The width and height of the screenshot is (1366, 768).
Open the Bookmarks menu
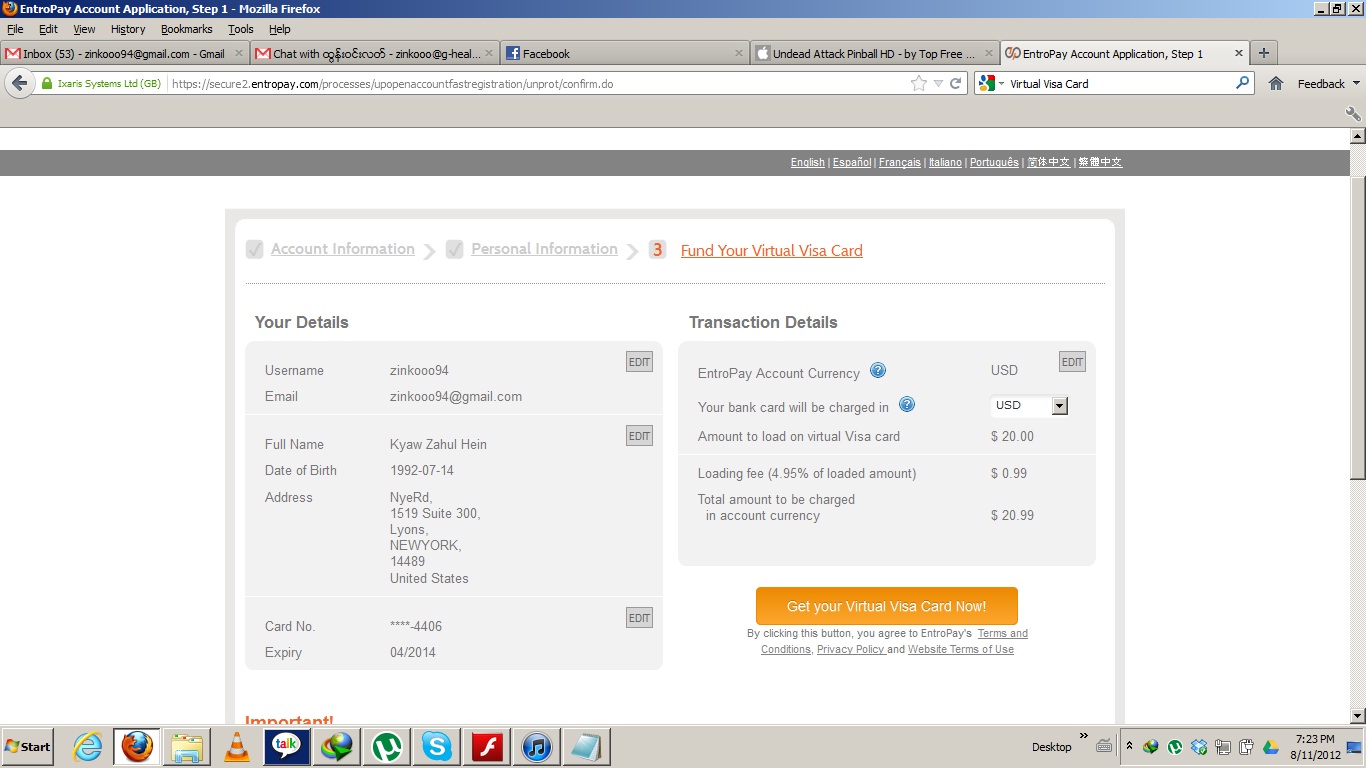point(187,29)
